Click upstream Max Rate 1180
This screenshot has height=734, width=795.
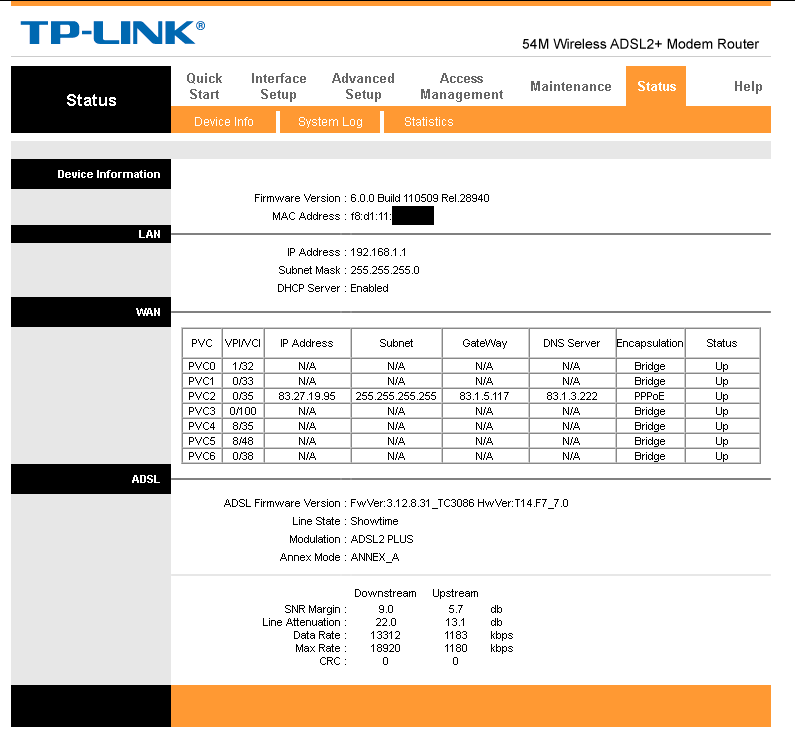(455, 648)
